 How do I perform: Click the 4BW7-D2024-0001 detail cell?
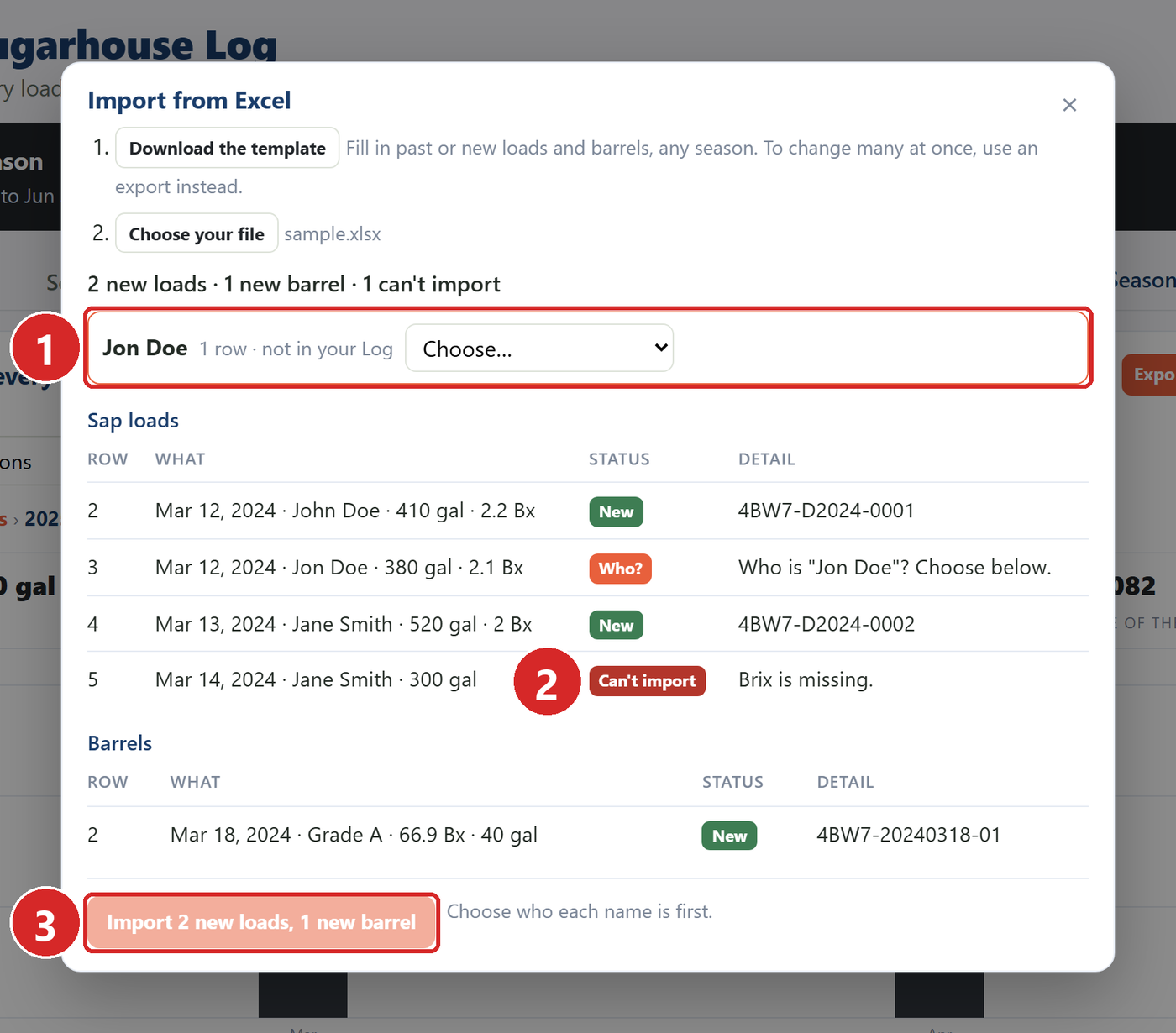point(827,511)
